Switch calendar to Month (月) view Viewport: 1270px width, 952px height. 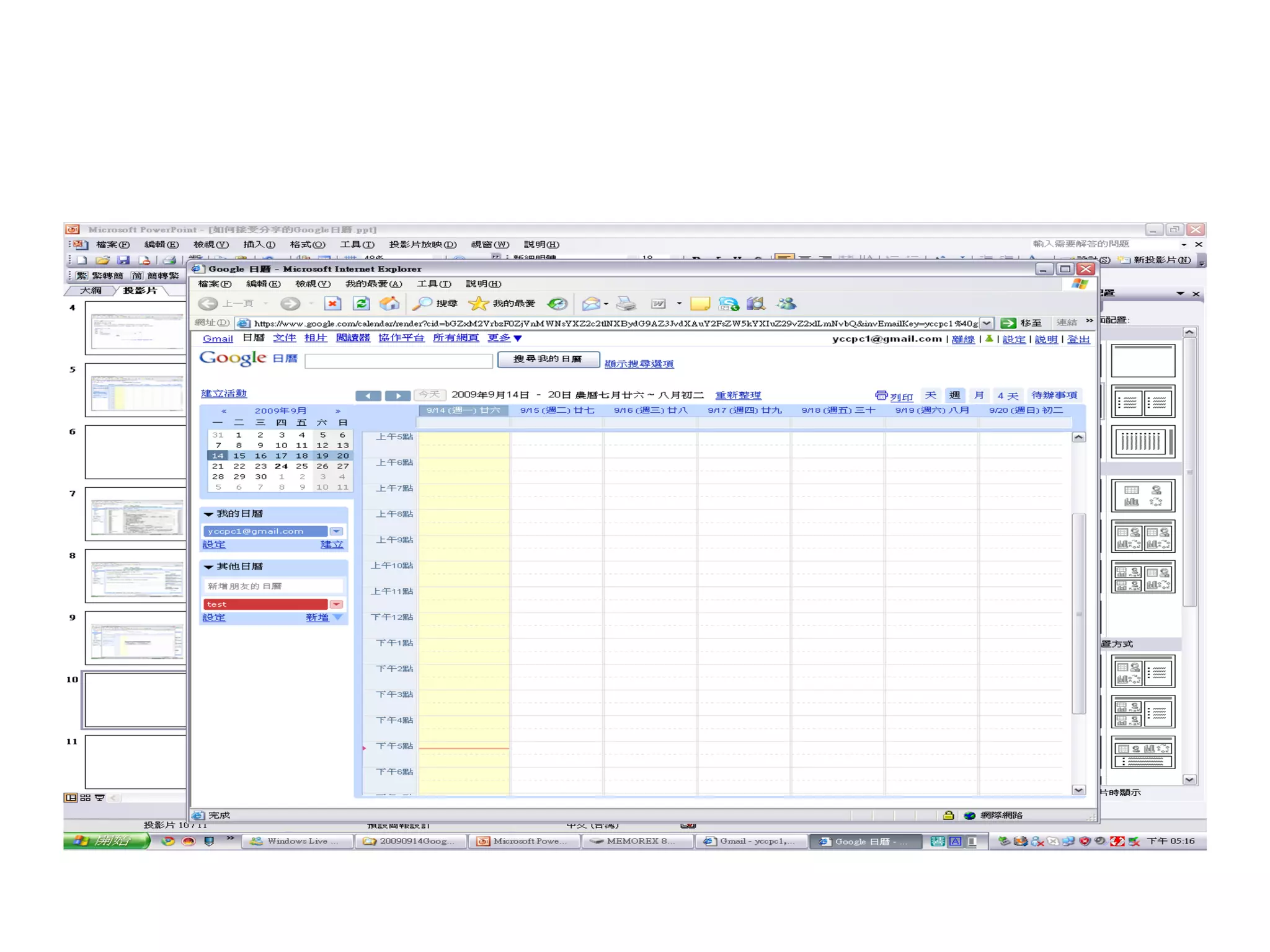coord(979,395)
